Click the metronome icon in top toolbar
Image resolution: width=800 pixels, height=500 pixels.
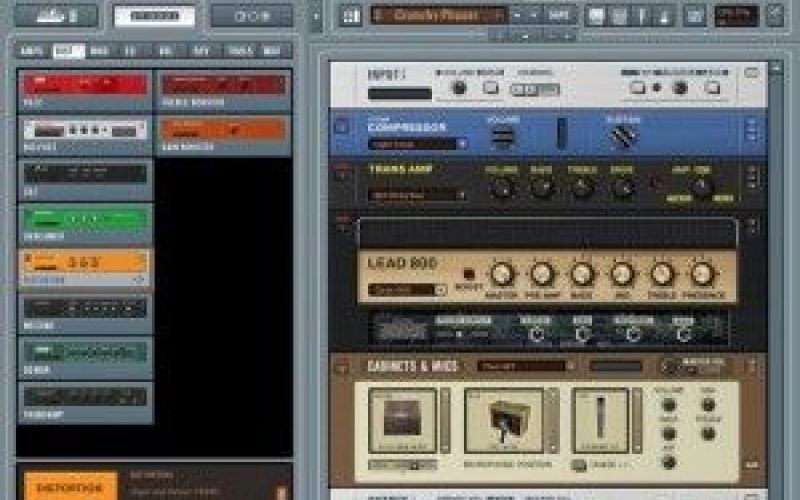tap(661, 15)
